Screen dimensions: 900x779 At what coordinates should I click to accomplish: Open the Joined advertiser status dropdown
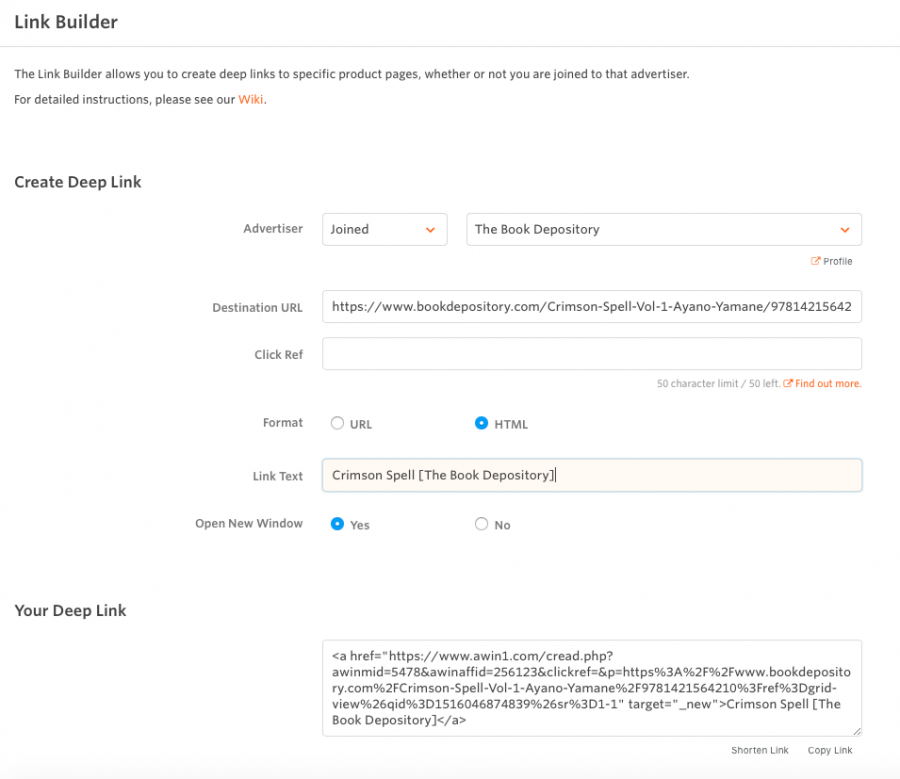point(384,229)
